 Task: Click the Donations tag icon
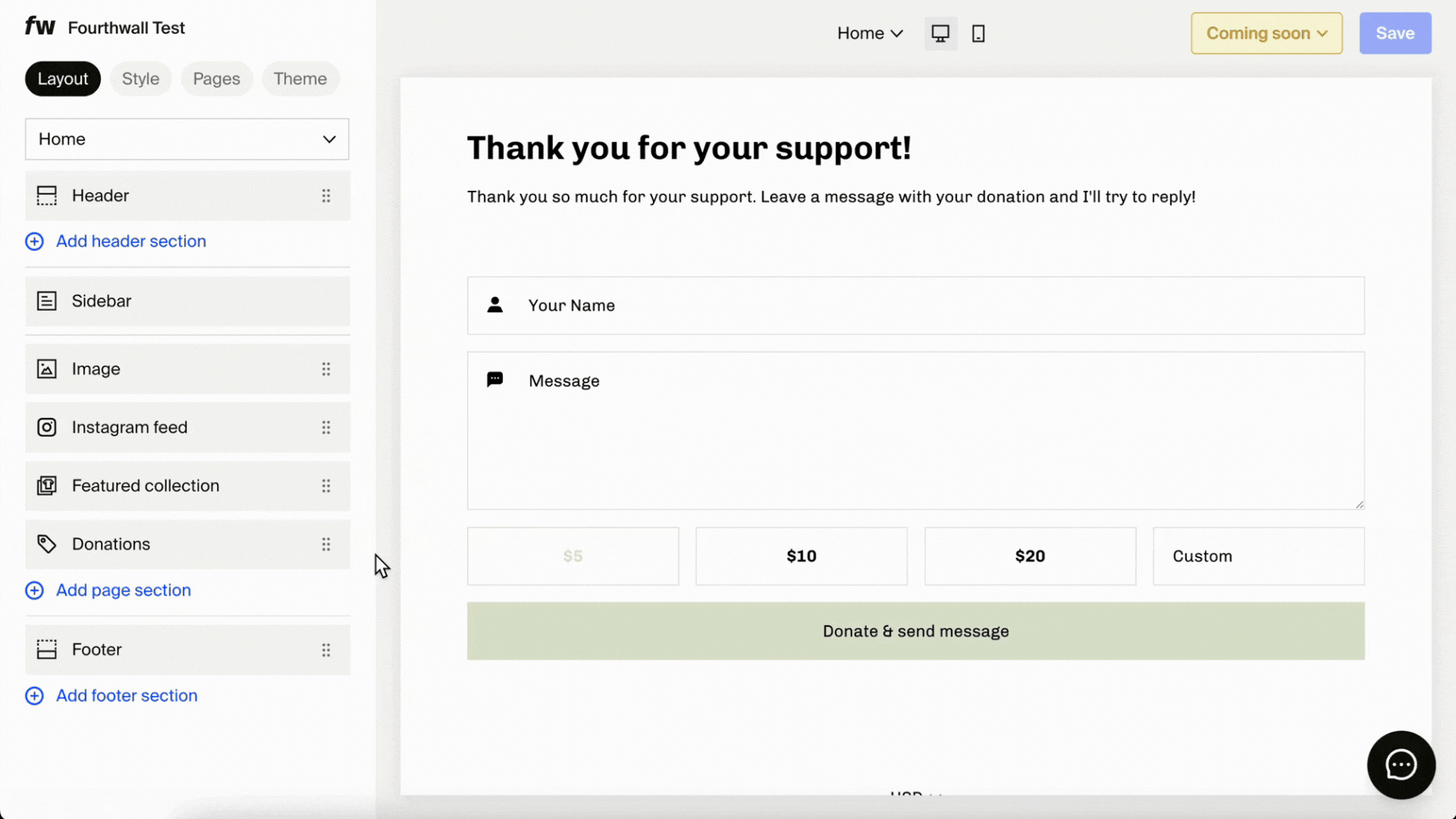pyautogui.click(x=47, y=544)
